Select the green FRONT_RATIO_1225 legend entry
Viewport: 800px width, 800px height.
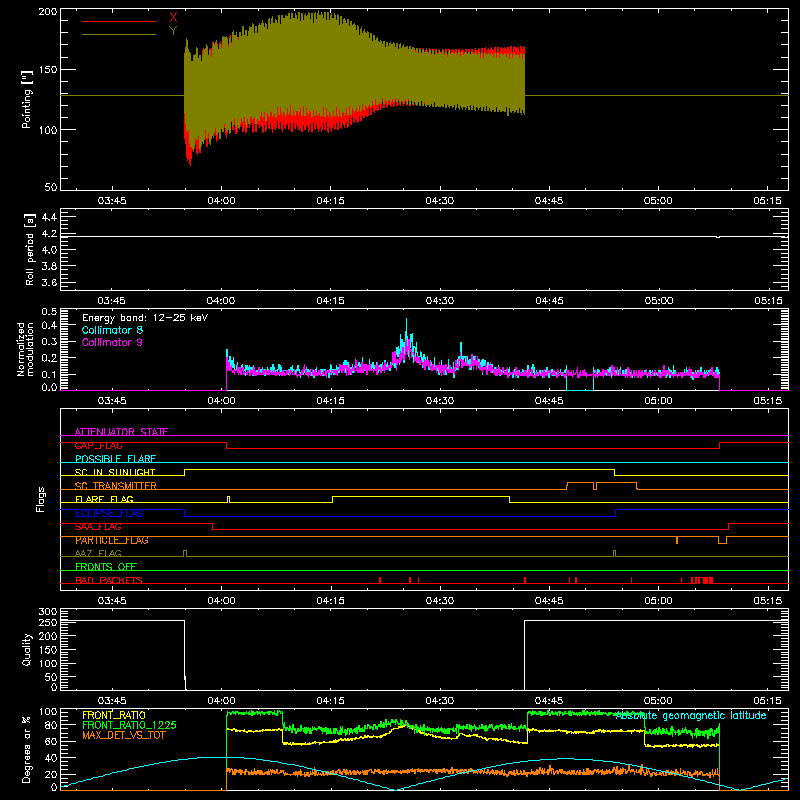pyautogui.click(x=129, y=725)
